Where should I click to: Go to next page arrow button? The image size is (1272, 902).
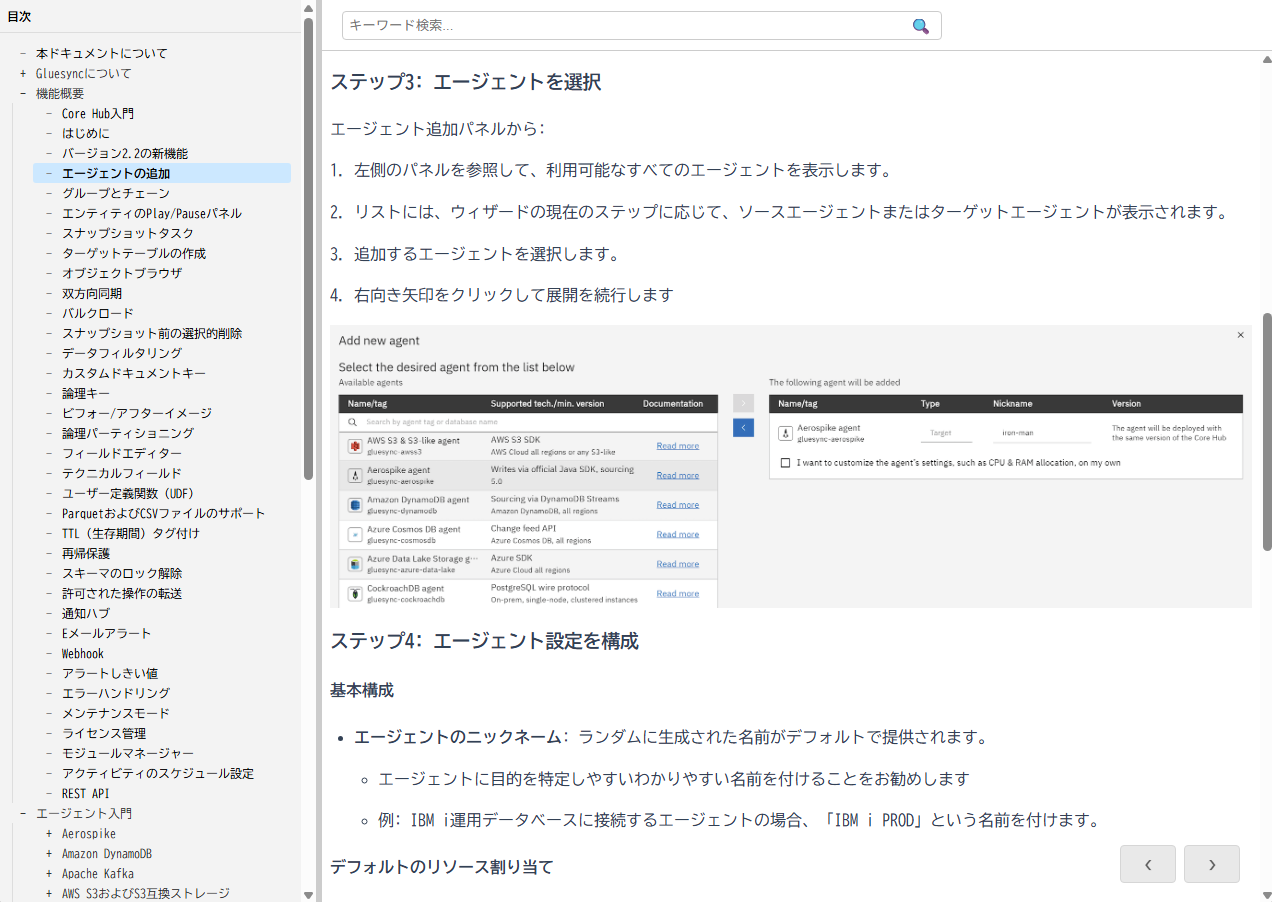(x=1212, y=864)
